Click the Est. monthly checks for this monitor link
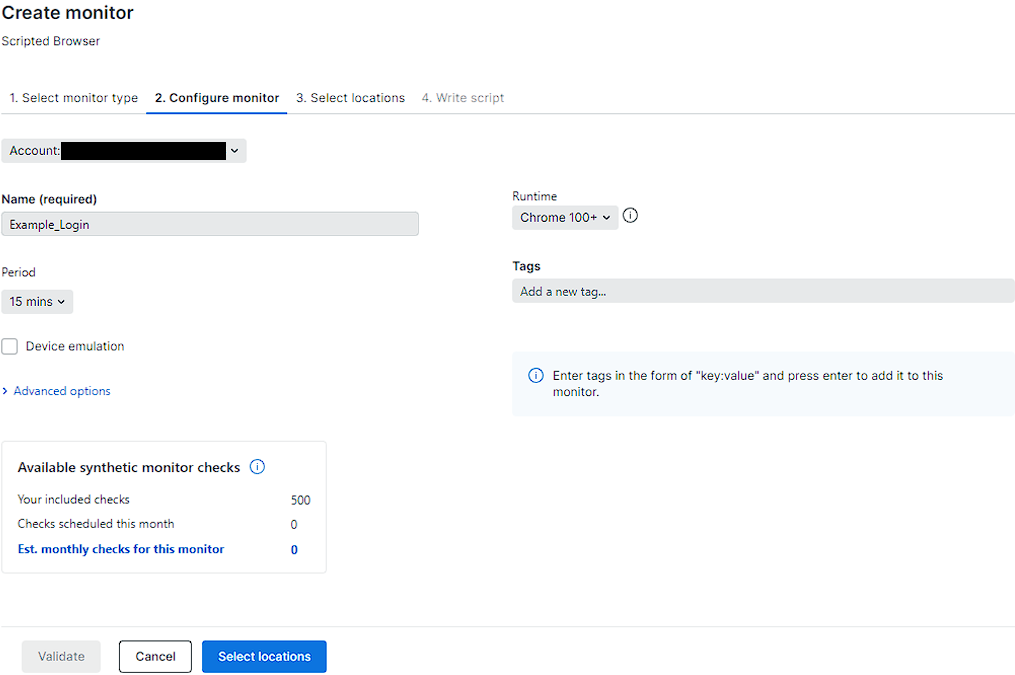This screenshot has height=675, width=1015. 120,549
